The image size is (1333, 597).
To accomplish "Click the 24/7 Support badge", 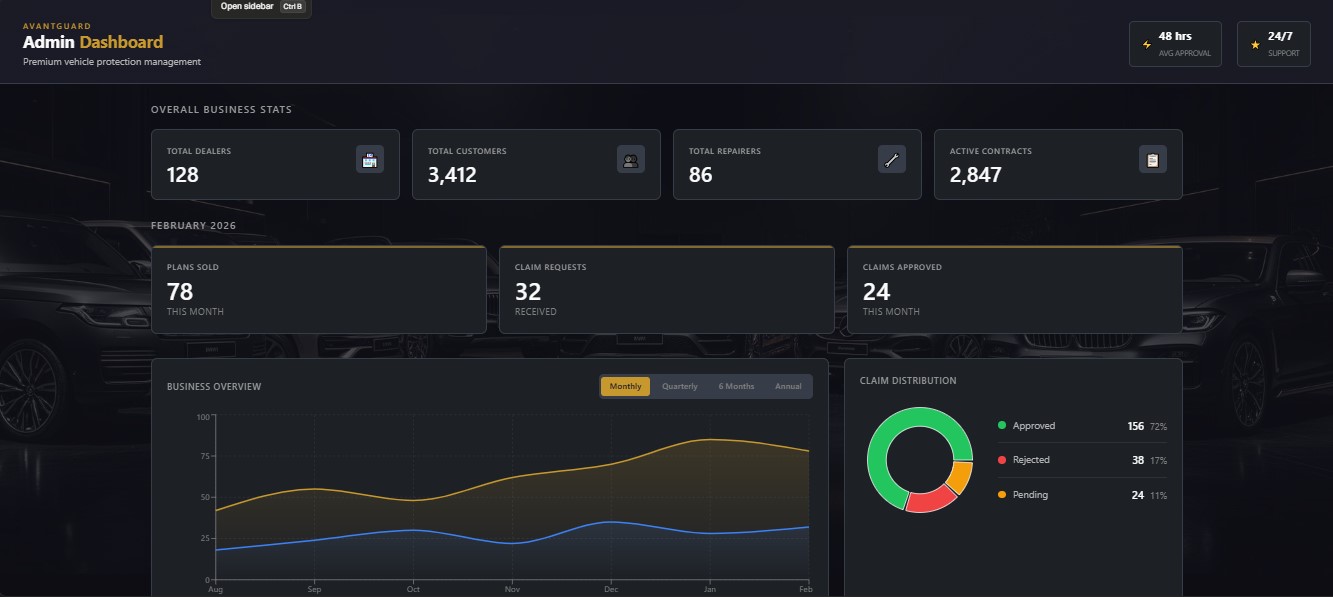I will (1274, 44).
